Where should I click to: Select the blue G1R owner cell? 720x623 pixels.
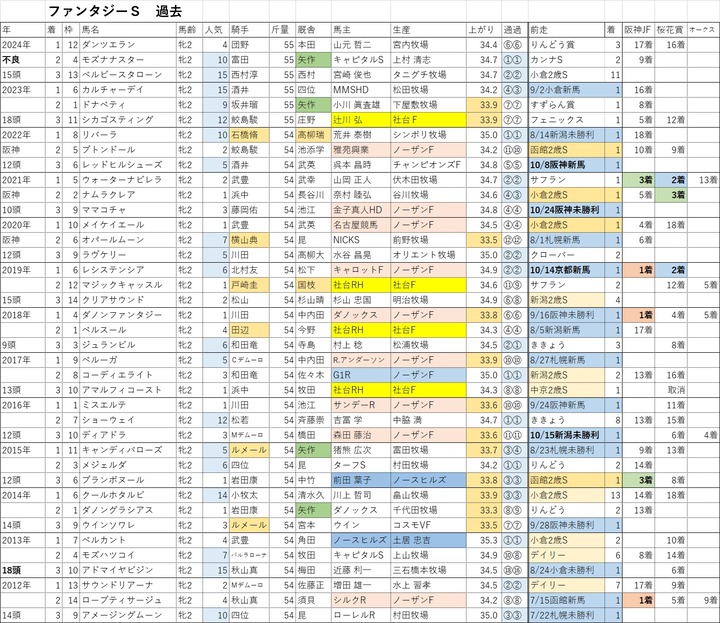361,375
